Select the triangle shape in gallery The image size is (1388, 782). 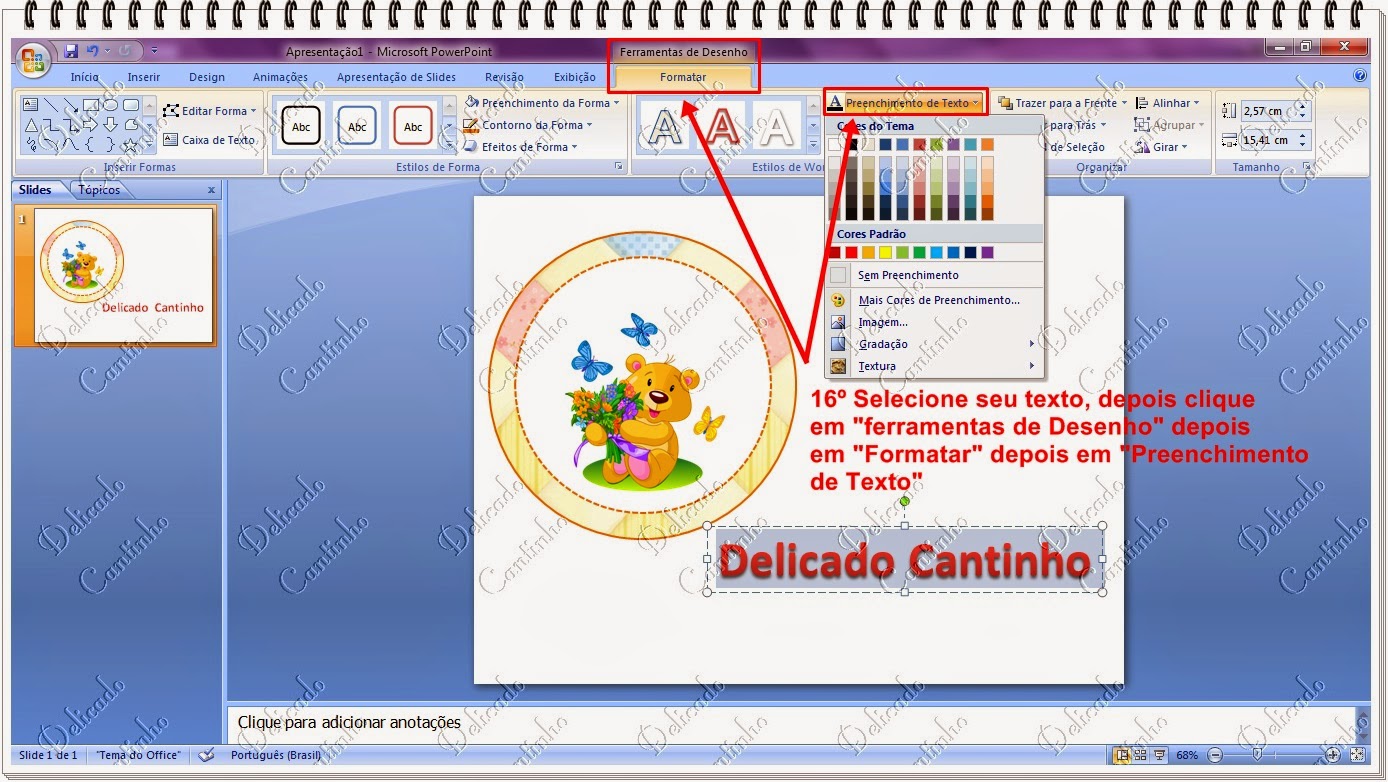pos(30,125)
